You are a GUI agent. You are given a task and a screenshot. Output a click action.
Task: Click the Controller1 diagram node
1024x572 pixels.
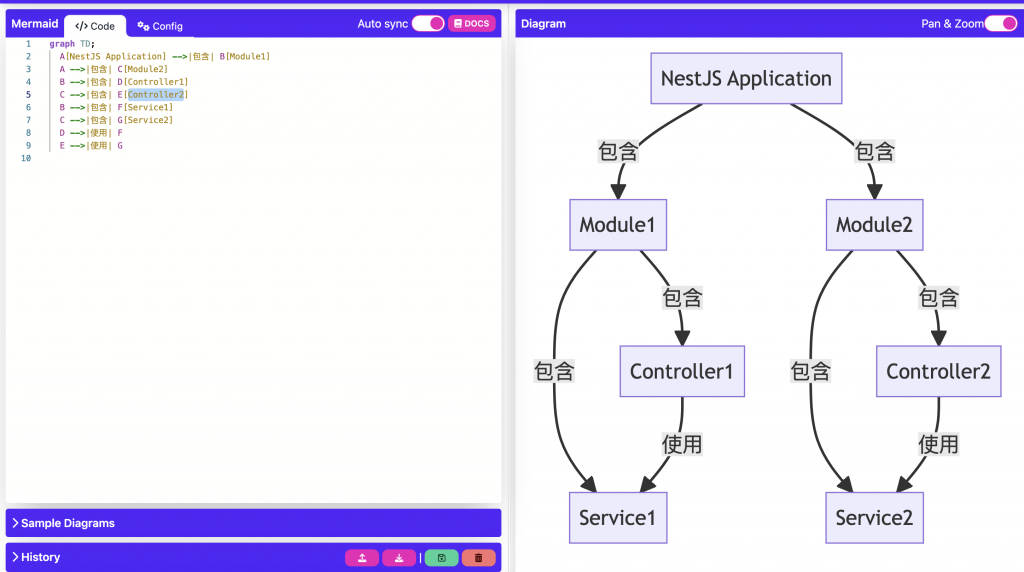coord(682,371)
